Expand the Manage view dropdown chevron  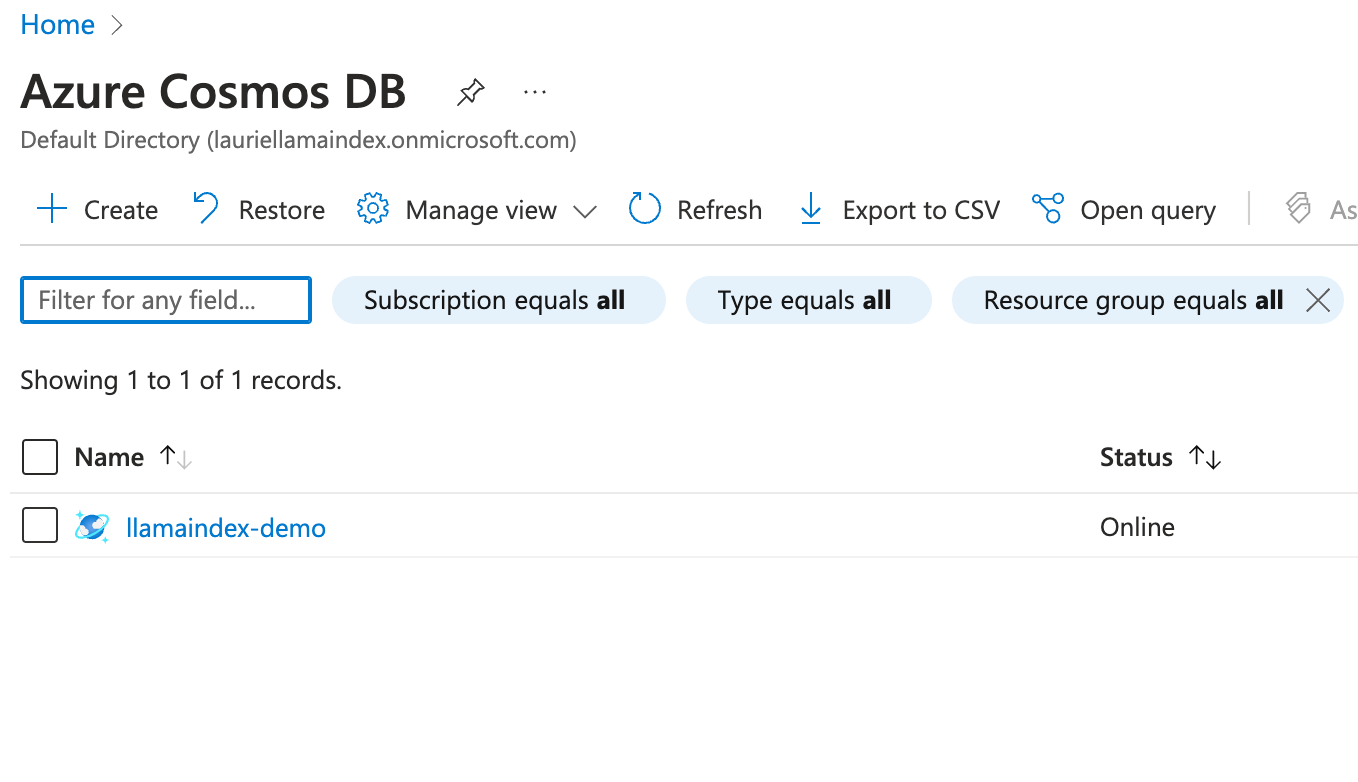[x=585, y=211]
